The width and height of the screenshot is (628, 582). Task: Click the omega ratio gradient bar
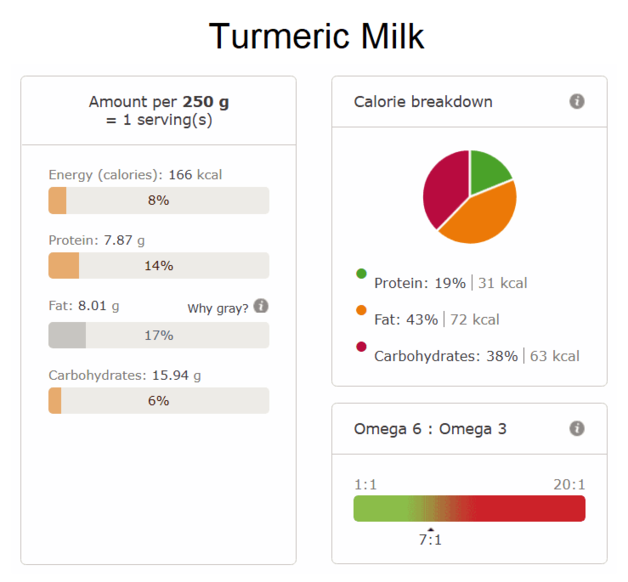click(x=469, y=508)
